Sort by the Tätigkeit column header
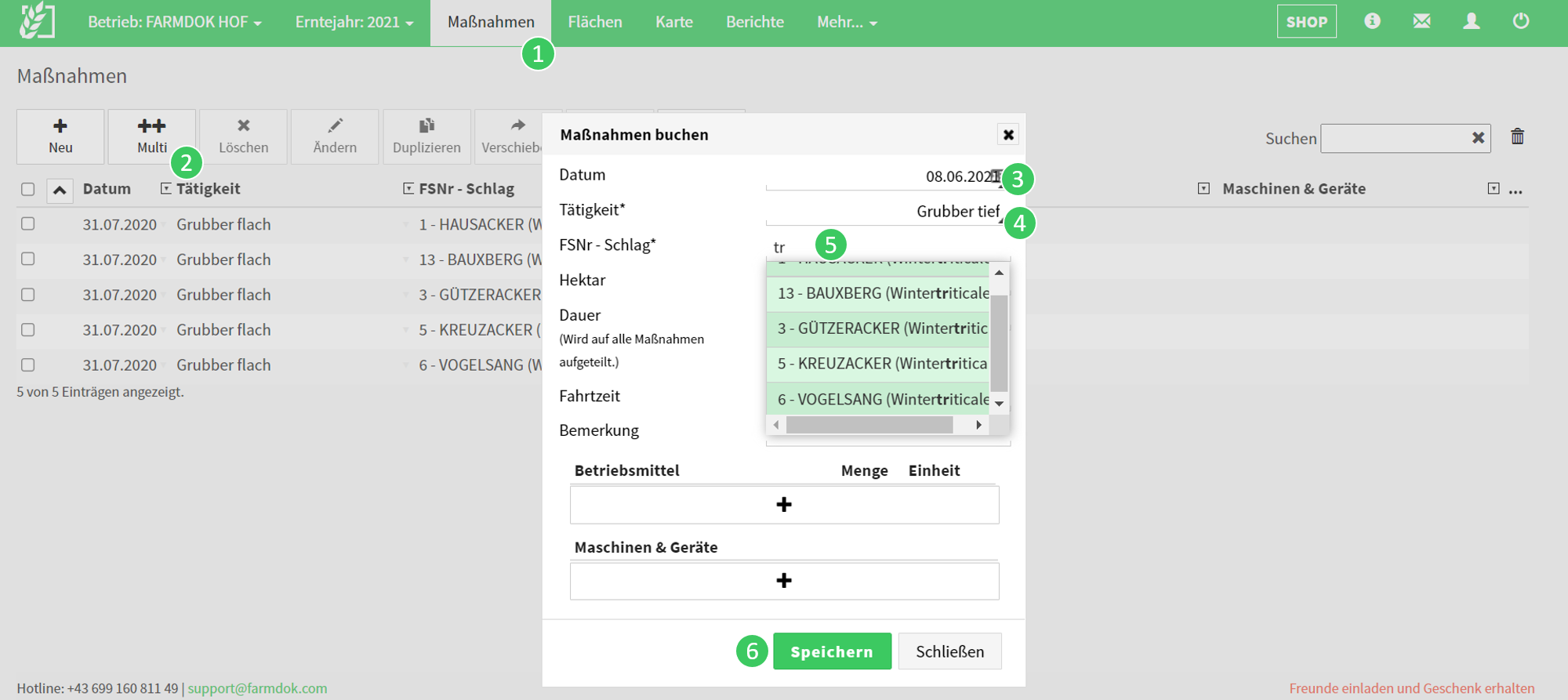The height and width of the screenshot is (700, 1568). [x=208, y=189]
